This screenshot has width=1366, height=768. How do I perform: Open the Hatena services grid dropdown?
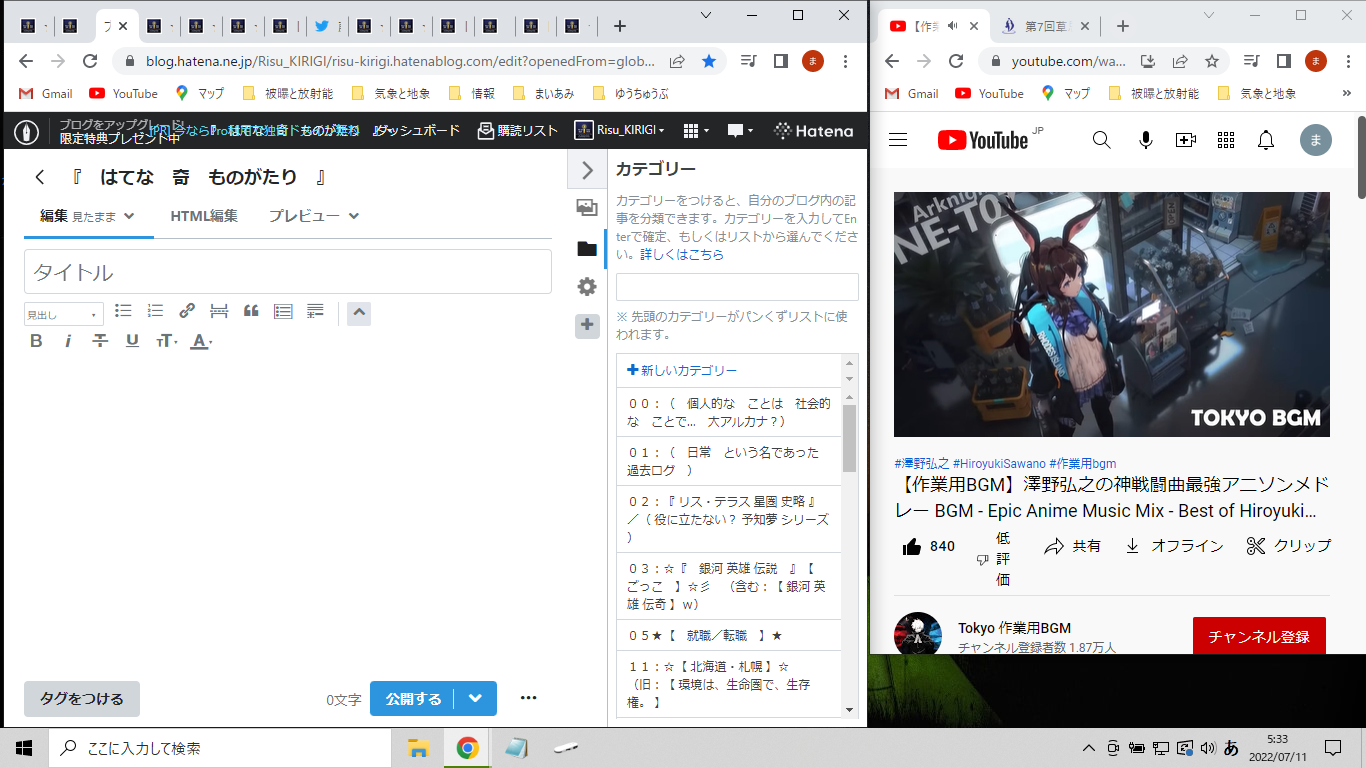pyautogui.click(x=695, y=131)
